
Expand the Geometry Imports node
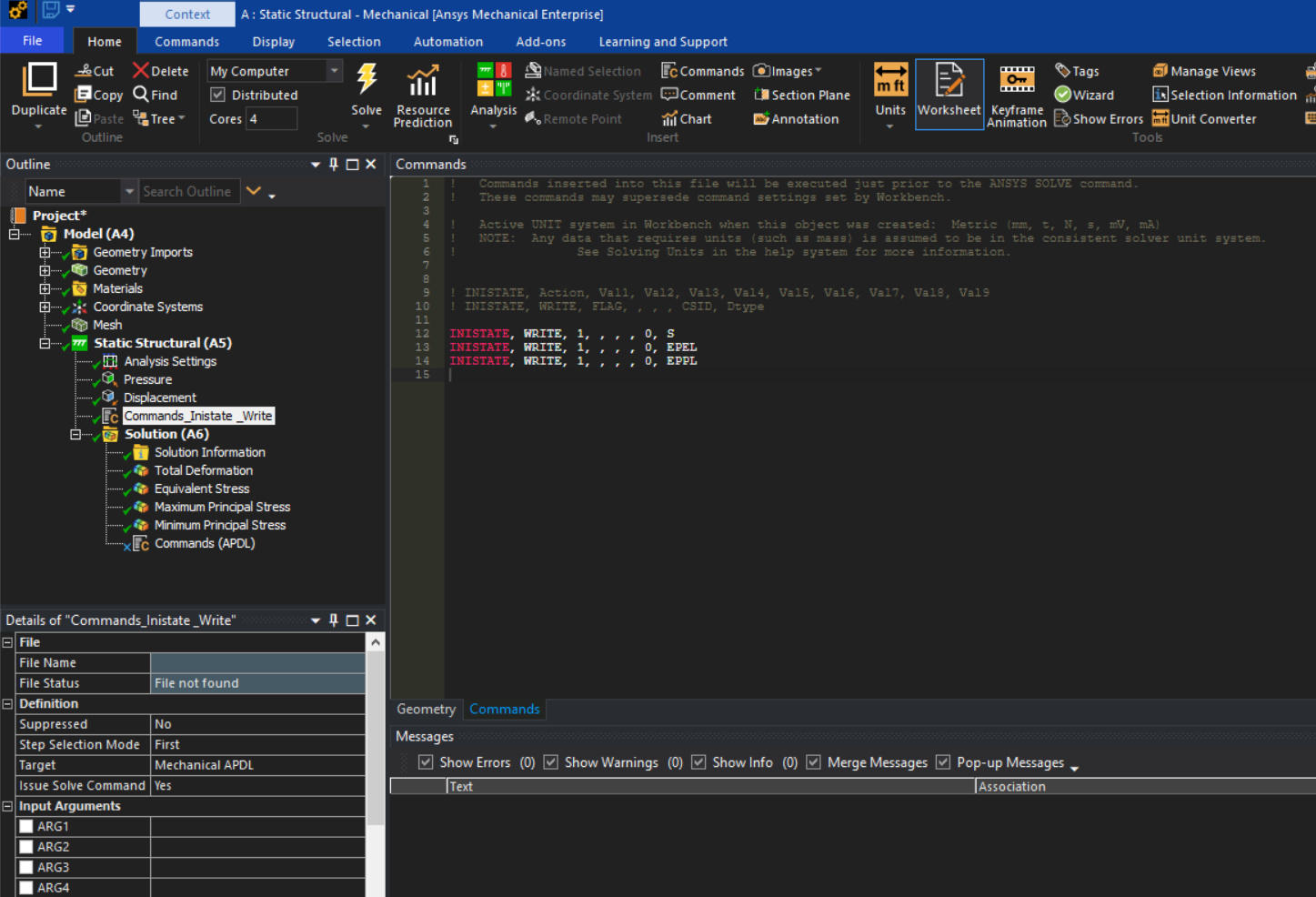[x=45, y=252]
